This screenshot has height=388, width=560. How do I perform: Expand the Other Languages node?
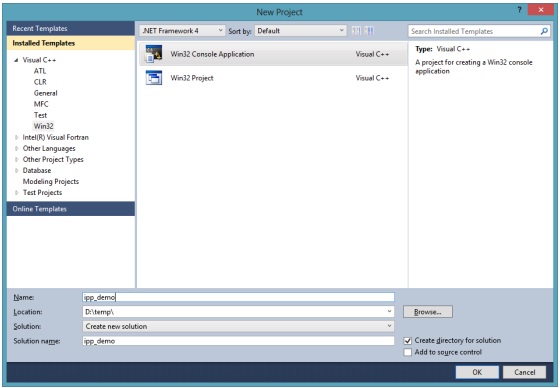(16, 148)
